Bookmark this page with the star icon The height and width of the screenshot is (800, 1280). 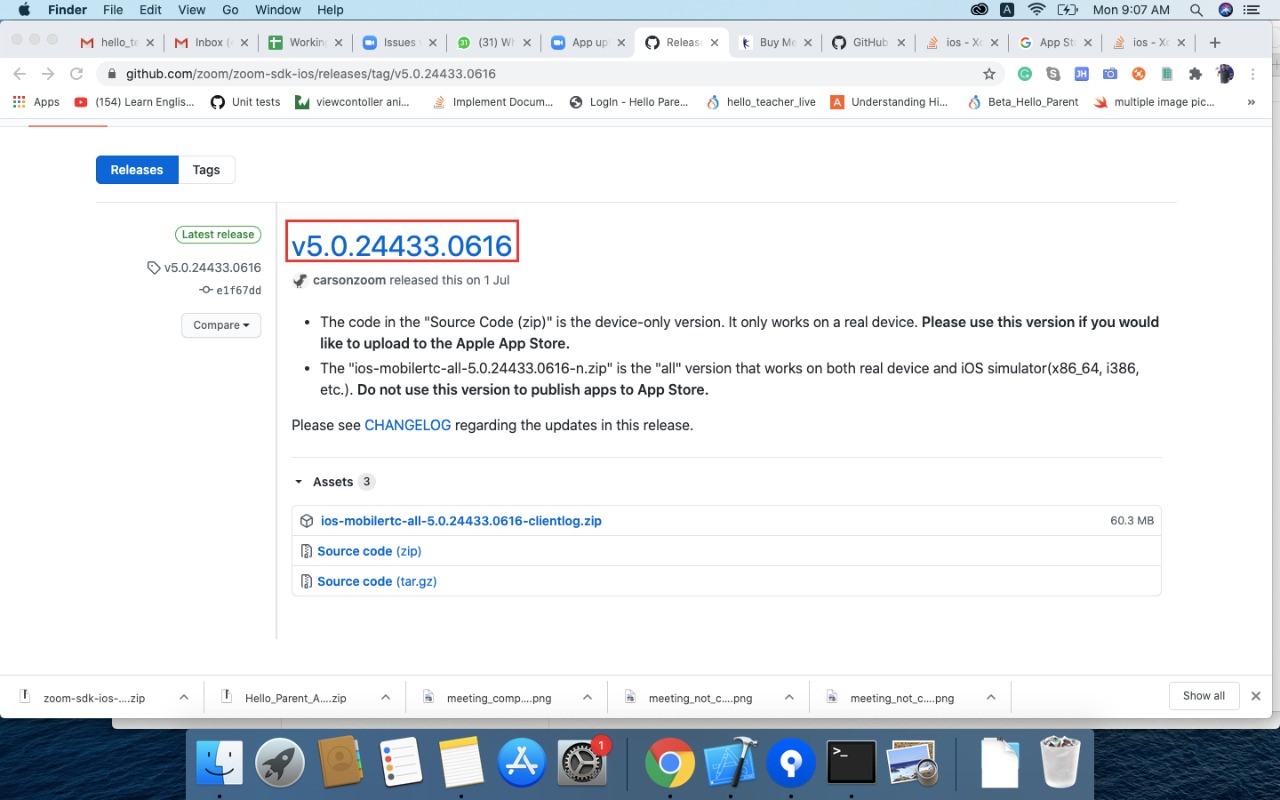click(x=989, y=73)
